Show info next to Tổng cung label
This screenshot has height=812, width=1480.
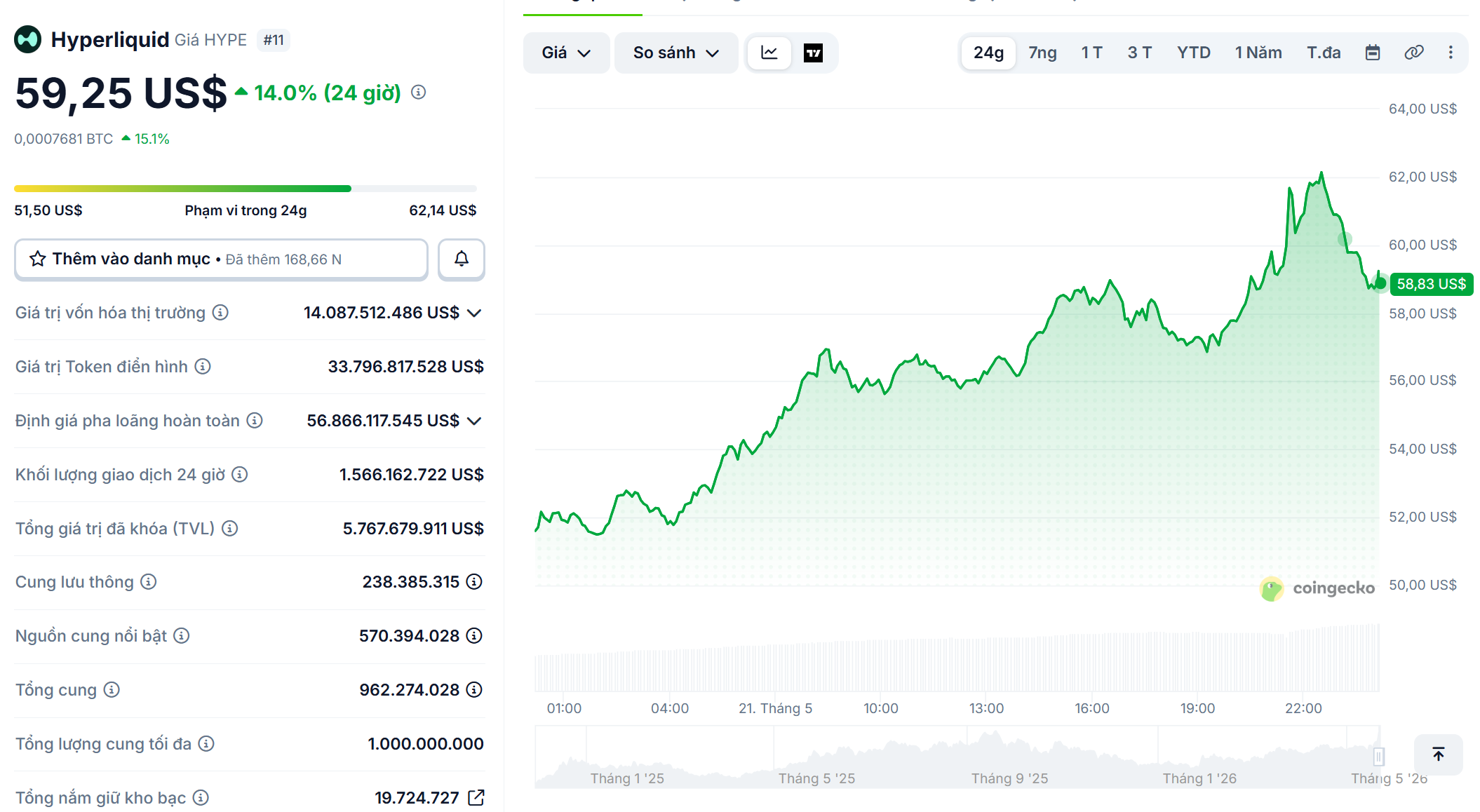112,689
